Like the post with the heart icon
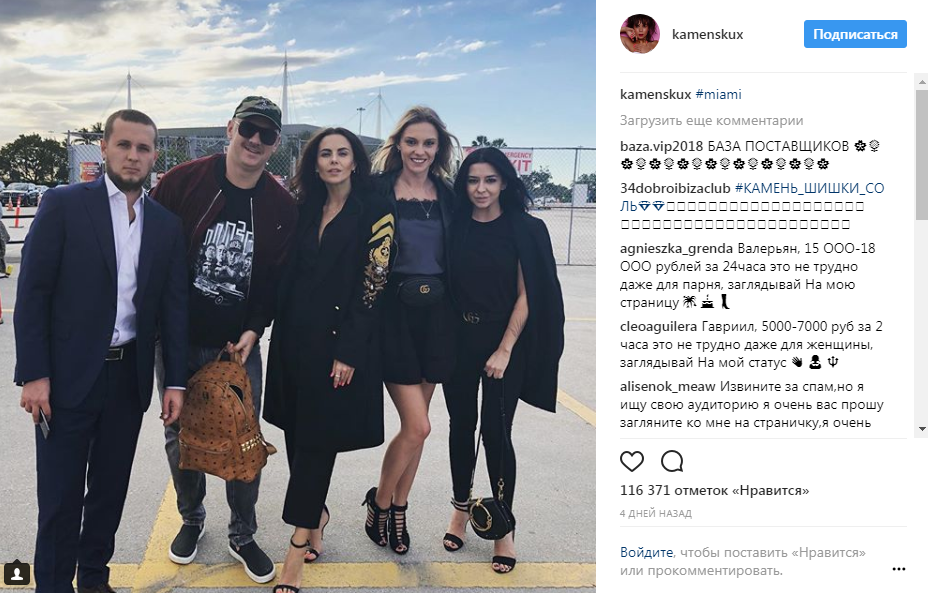The width and height of the screenshot is (928, 593). 631,461
